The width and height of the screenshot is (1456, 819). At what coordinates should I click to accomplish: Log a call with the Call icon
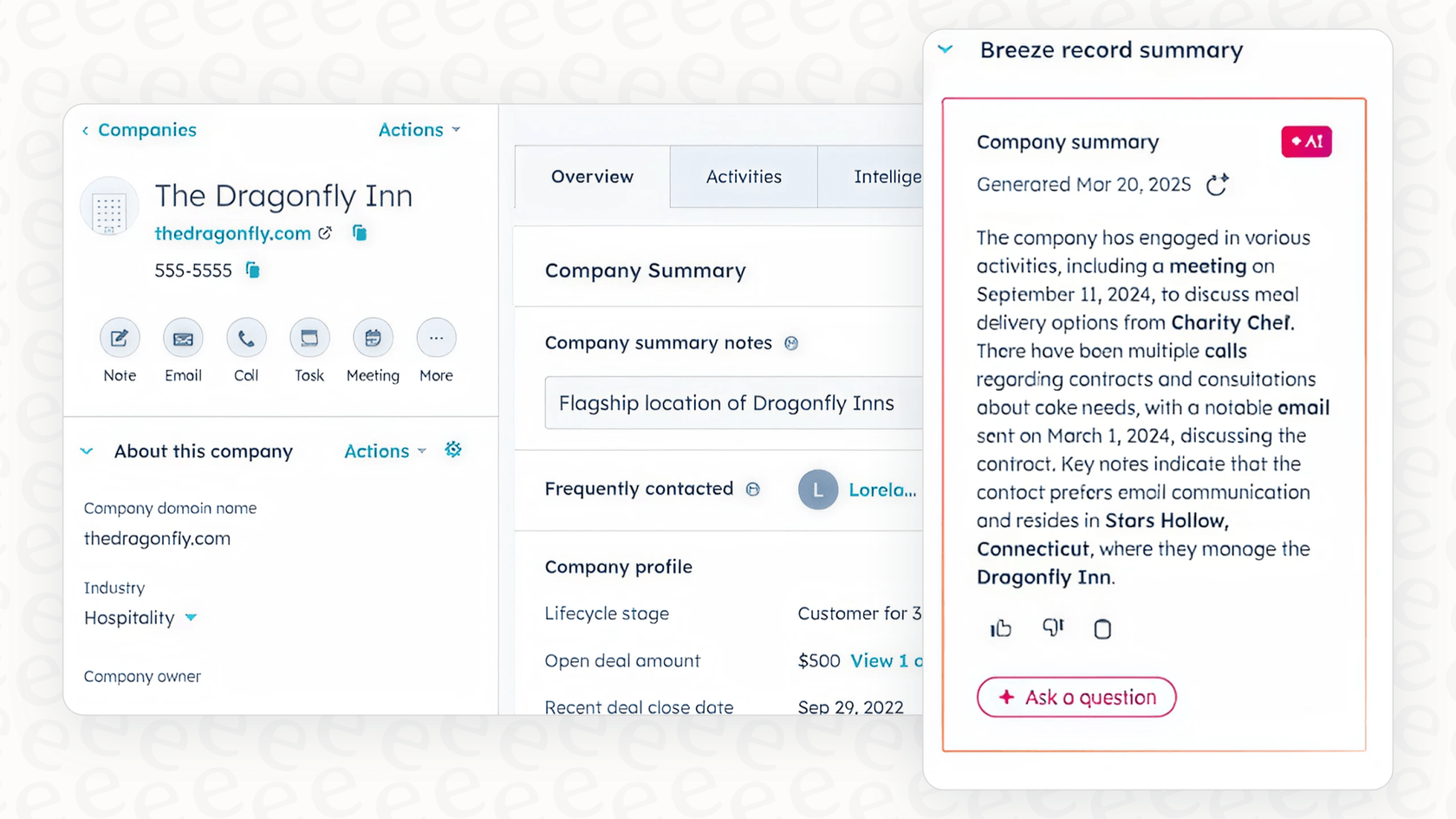pyautogui.click(x=246, y=338)
